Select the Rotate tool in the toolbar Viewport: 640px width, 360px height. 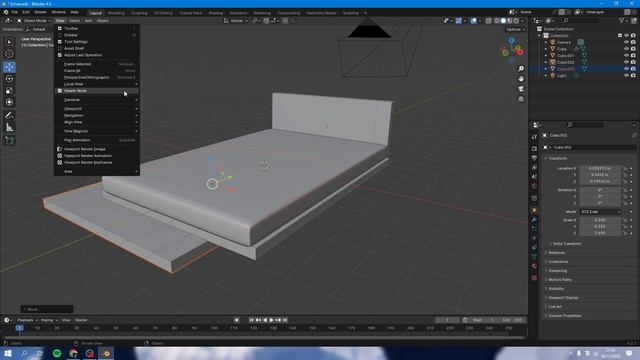click(x=9, y=78)
